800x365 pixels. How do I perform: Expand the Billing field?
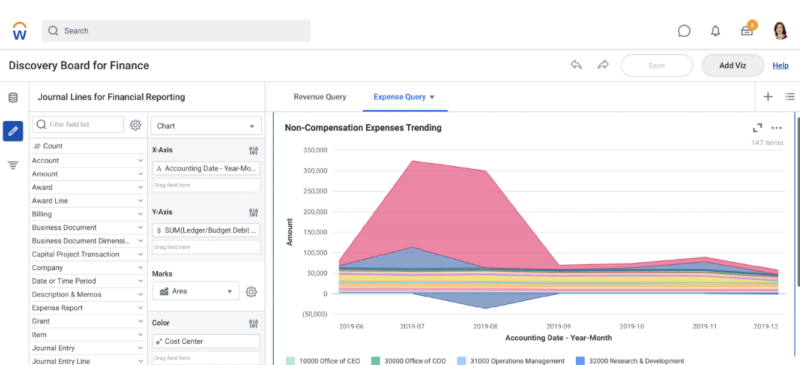pos(140,214)
